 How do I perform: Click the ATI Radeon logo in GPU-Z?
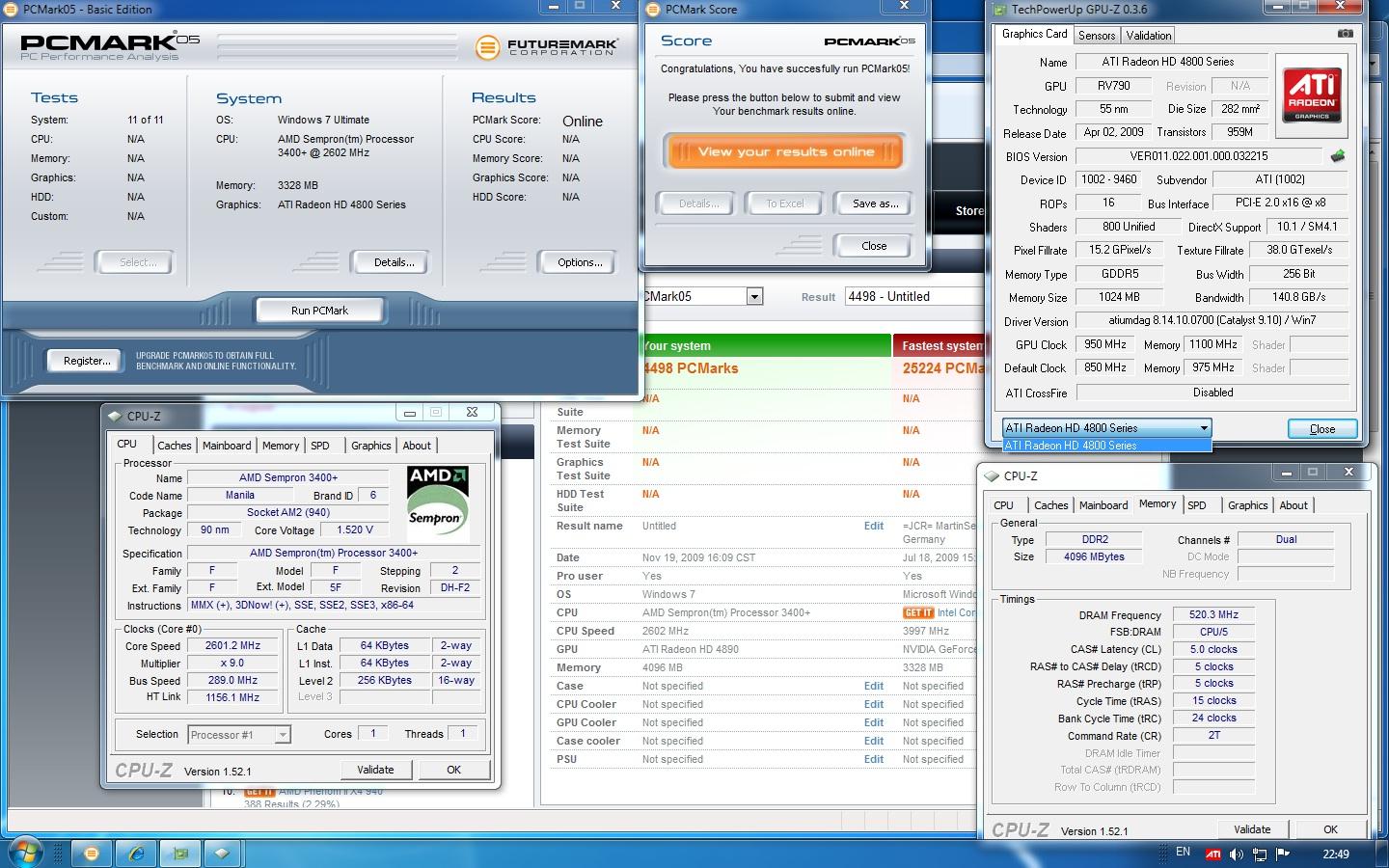click(x=1312, y=95)
